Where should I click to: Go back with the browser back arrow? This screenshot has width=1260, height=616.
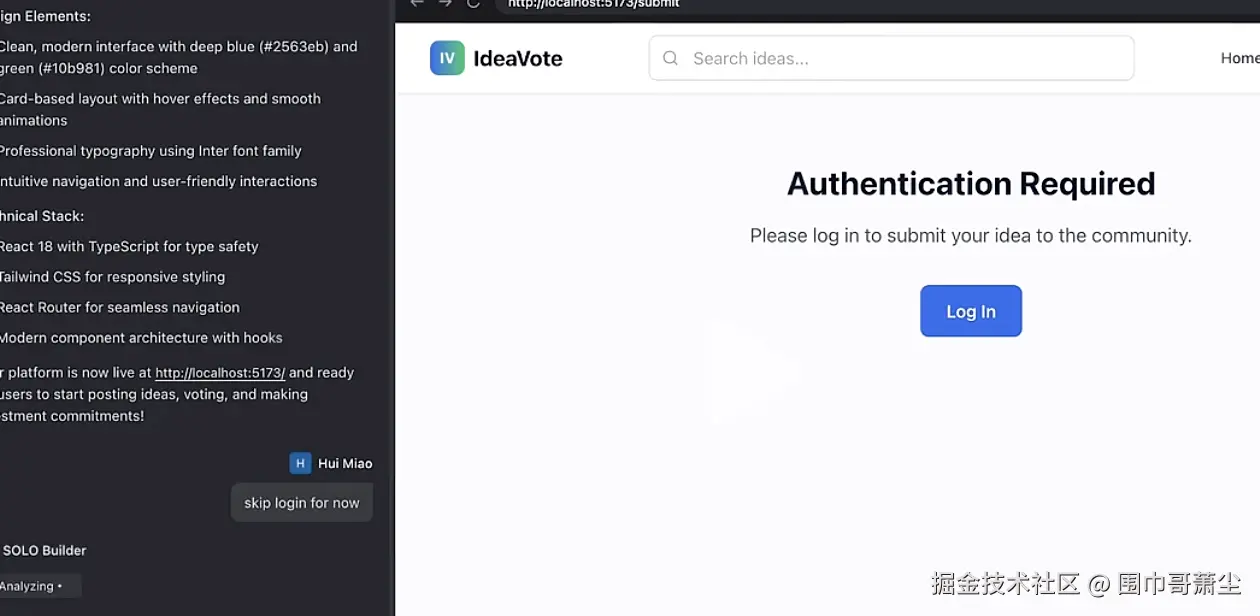click(417, 4)
